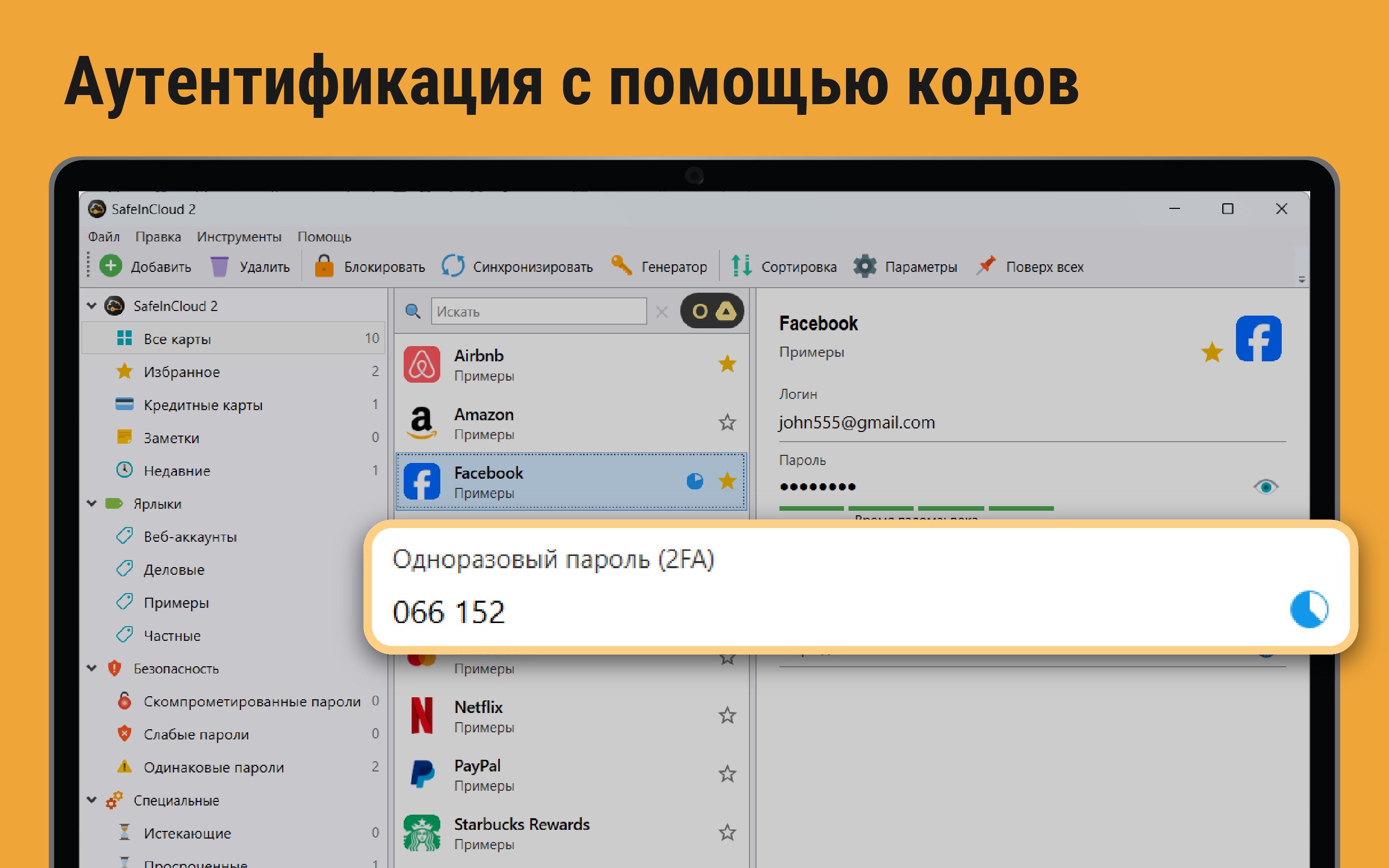This screenshot has height=868, width=1389.
Task: Open the Генератор password key icon
Action: coord(622,266)
